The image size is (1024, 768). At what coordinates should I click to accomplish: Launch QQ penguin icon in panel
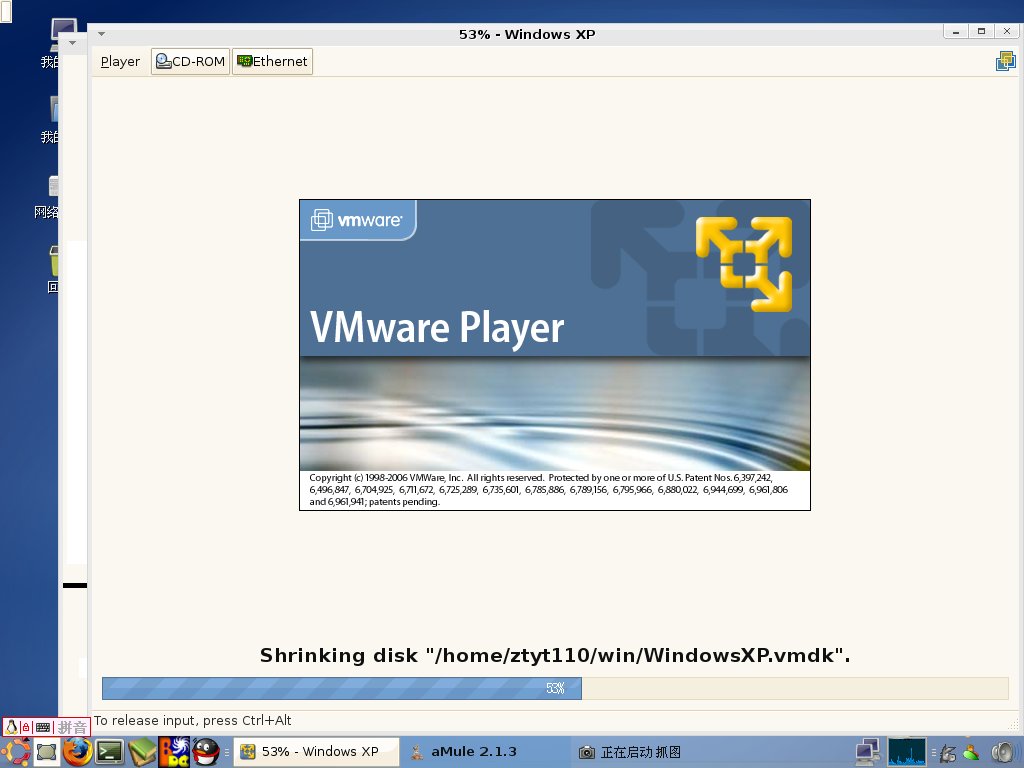[x=206, y=752]
